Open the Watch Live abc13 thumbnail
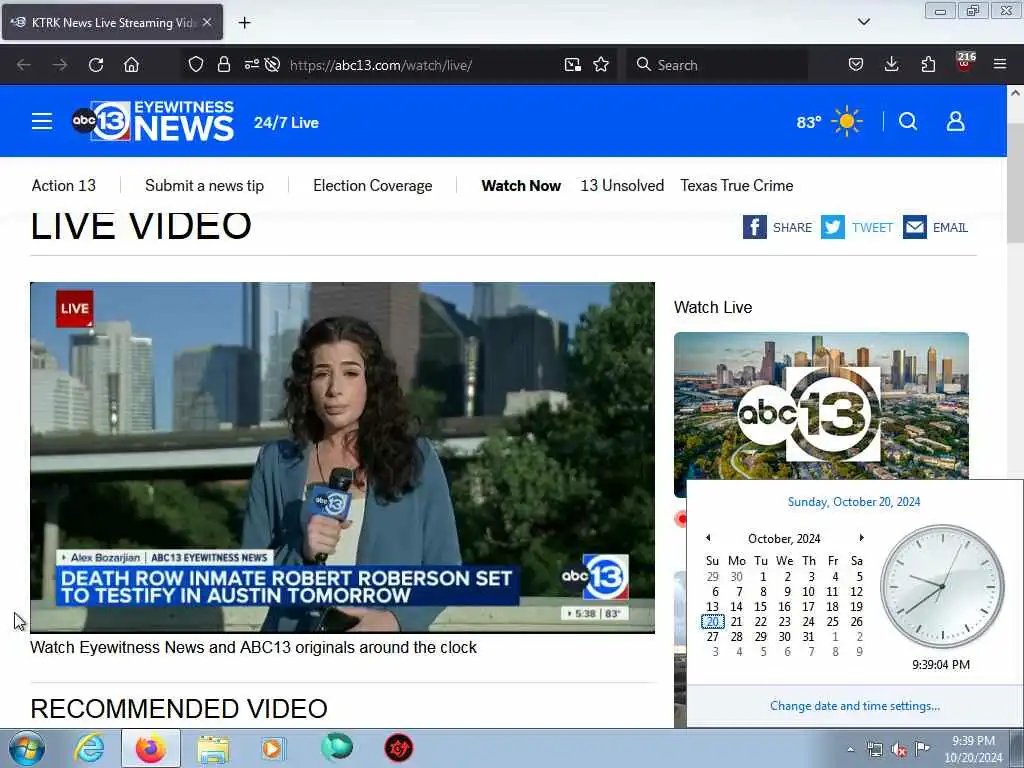 coord(822,415)
